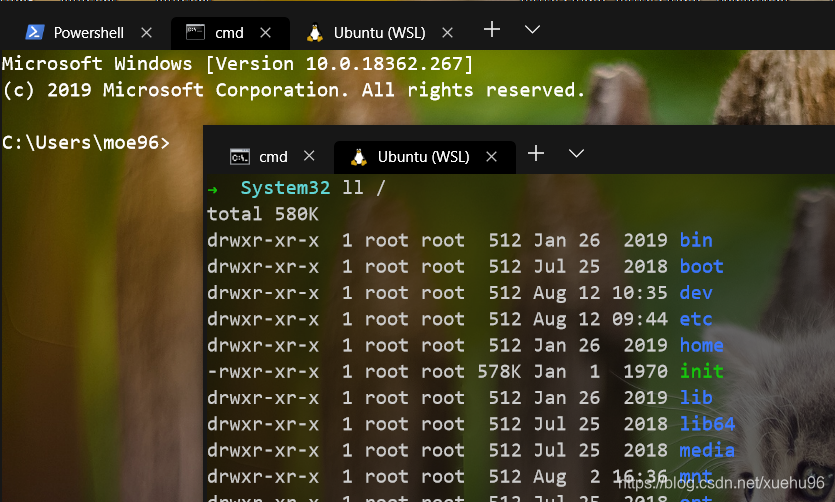Close Ubuntu (WSL) tab in front window
The height and width of the screenshot is (502, 835).
coord(492,157)
